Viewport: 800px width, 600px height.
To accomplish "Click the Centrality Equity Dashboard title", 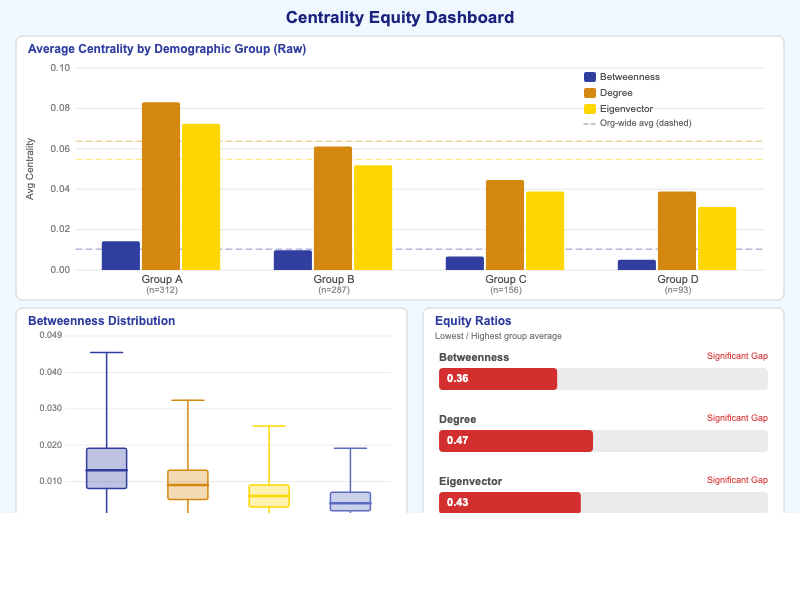I will pyautogui.click(x=400, y=17).
